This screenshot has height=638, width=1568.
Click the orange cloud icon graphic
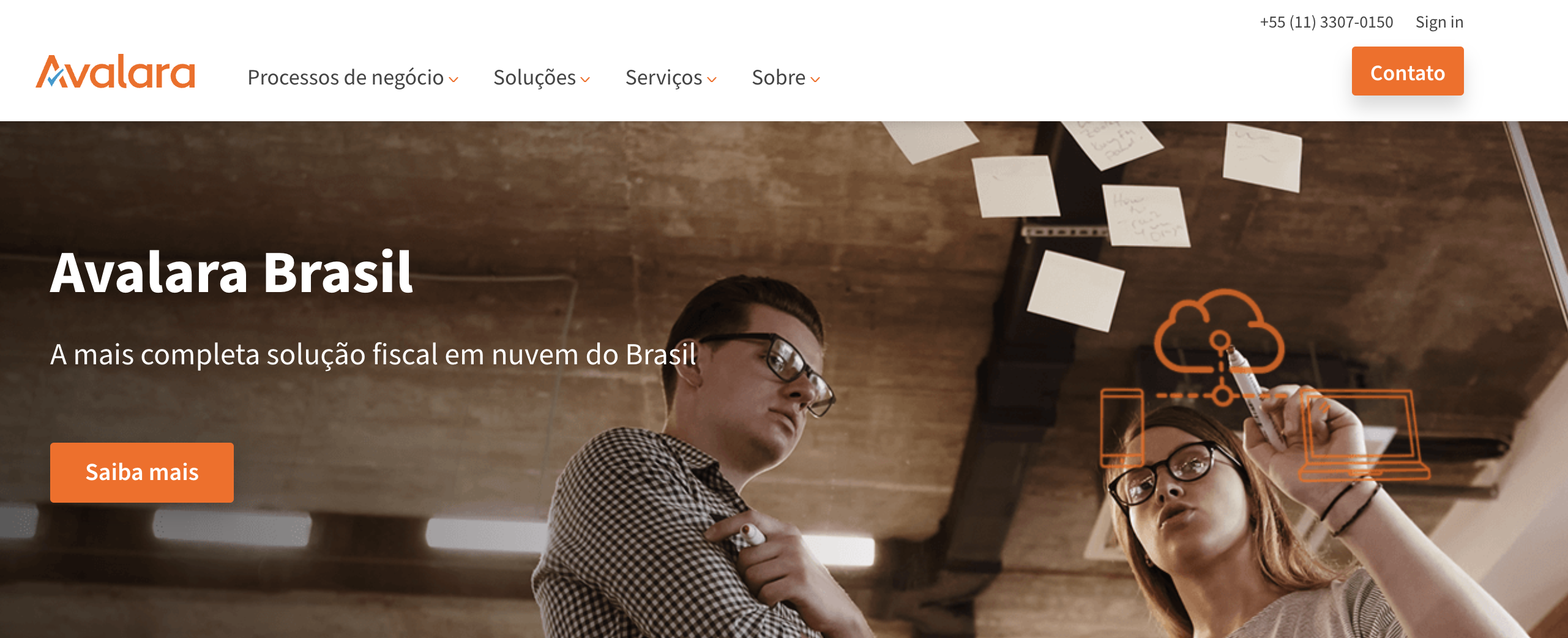coord(1219,331)
